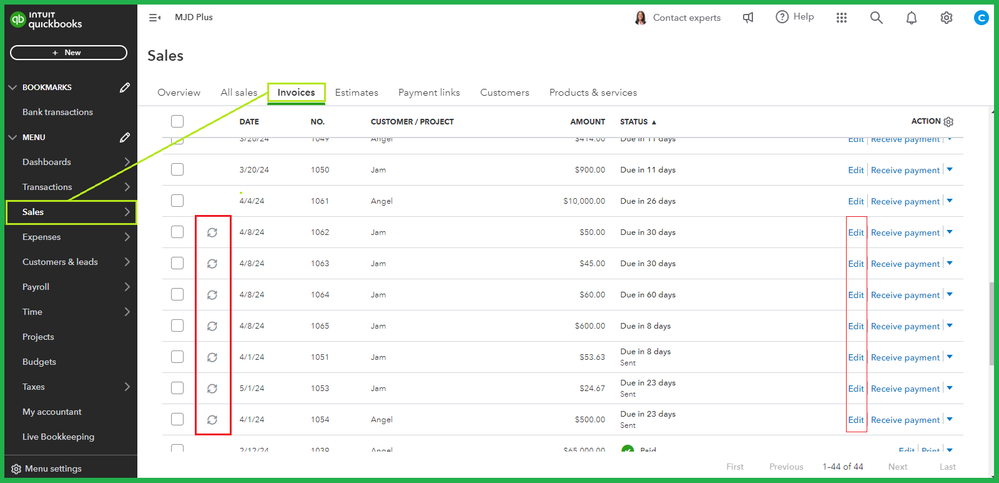Click recurring icon for invoice 1065
Image resolution: width=999 pixels, height=483 pixels.
(212, 326)
